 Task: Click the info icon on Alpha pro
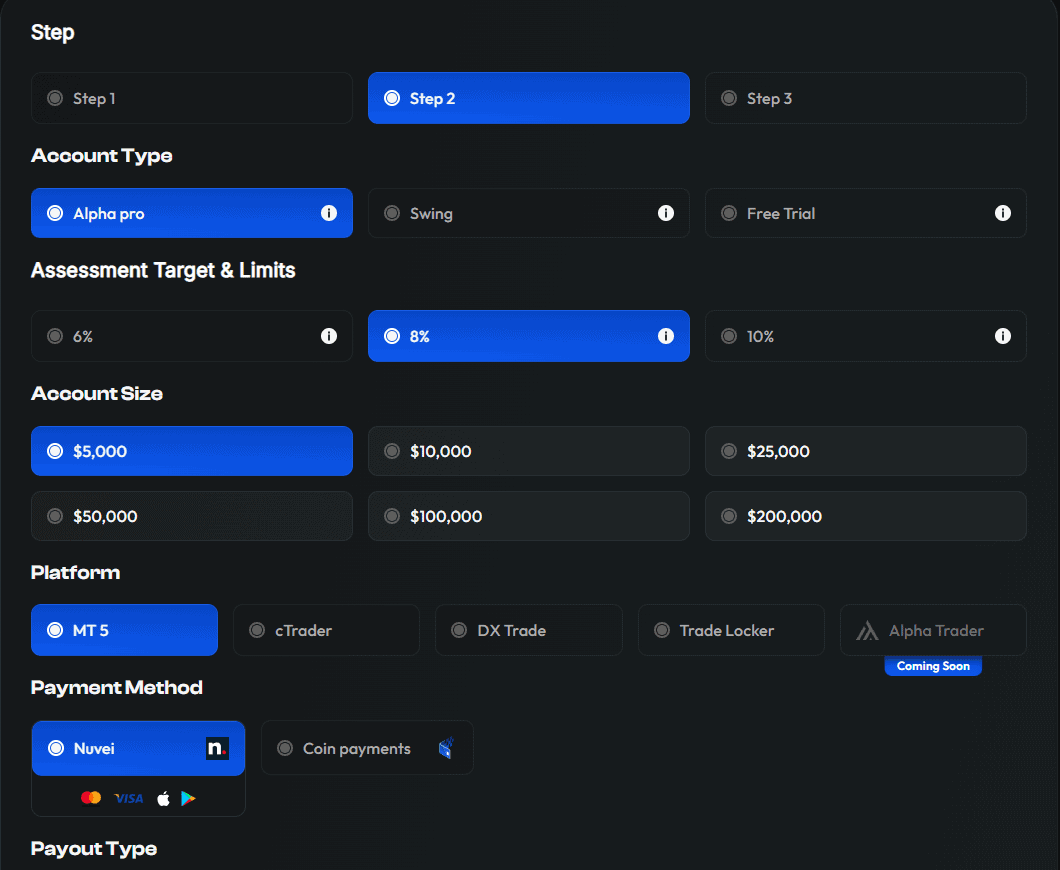pyautogui.click(x=328, y=213)
